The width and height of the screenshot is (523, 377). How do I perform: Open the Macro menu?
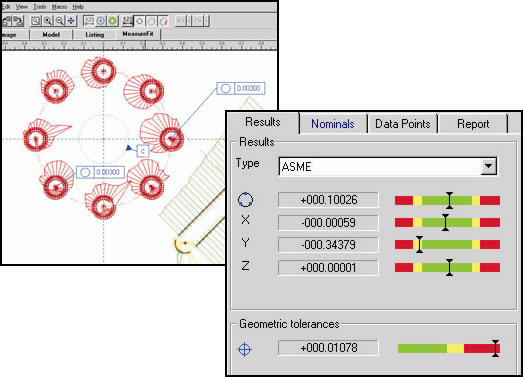click(x=59, y=6)
